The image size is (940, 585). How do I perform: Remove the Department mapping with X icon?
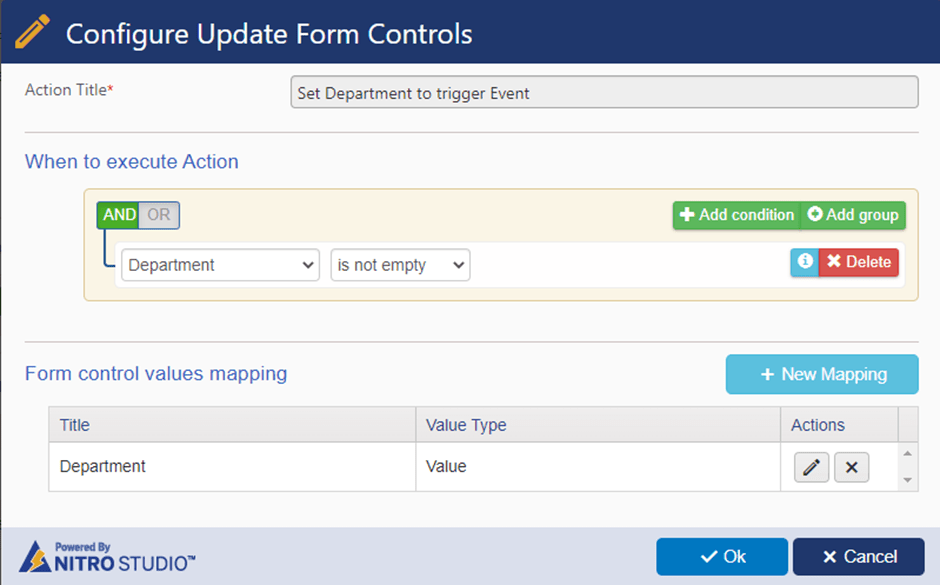(x=851, y=468)
